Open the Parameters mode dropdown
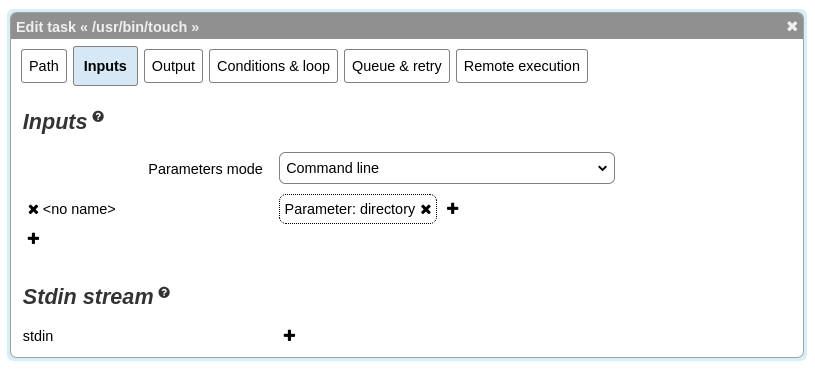815x370 pixels. point(447,168)
